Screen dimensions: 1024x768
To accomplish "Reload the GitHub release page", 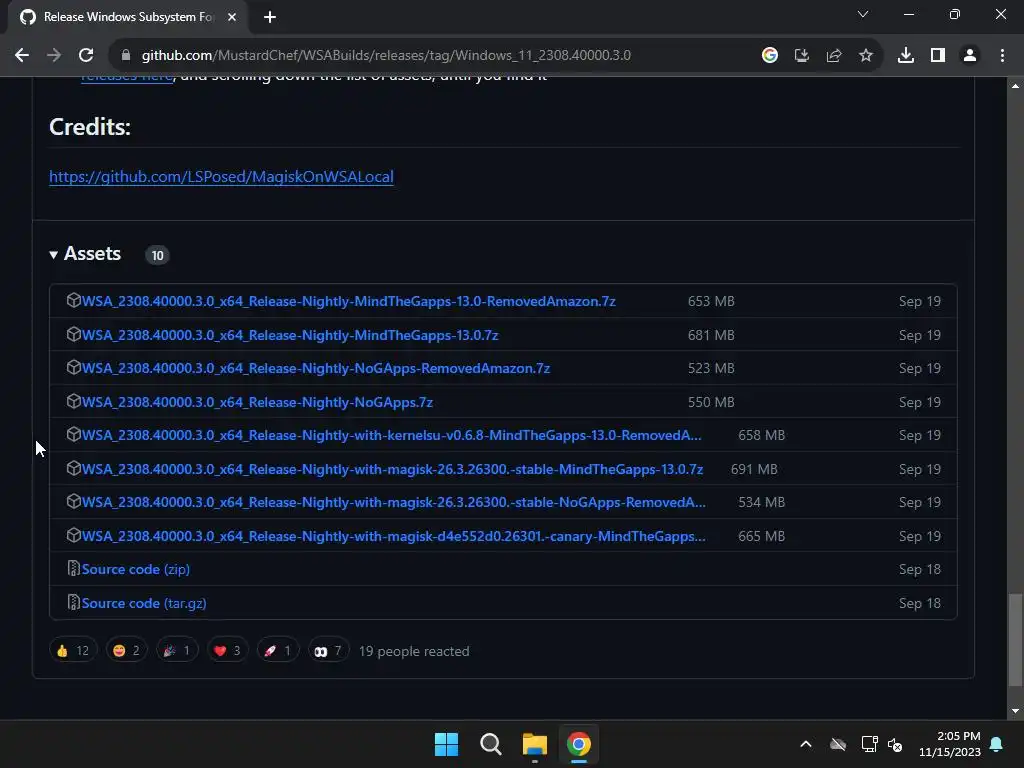I will (86, 56).
